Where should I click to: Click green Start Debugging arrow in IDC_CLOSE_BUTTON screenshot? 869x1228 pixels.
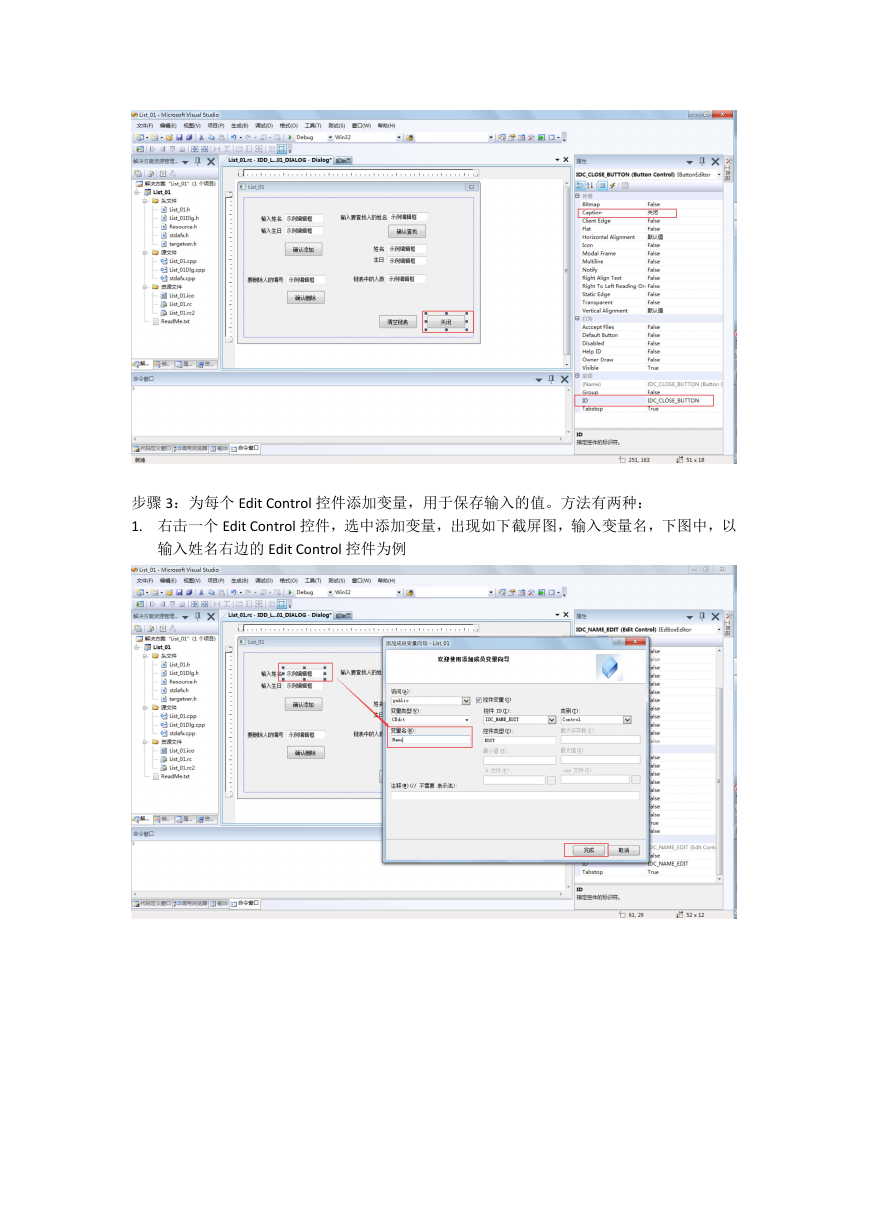290,137
